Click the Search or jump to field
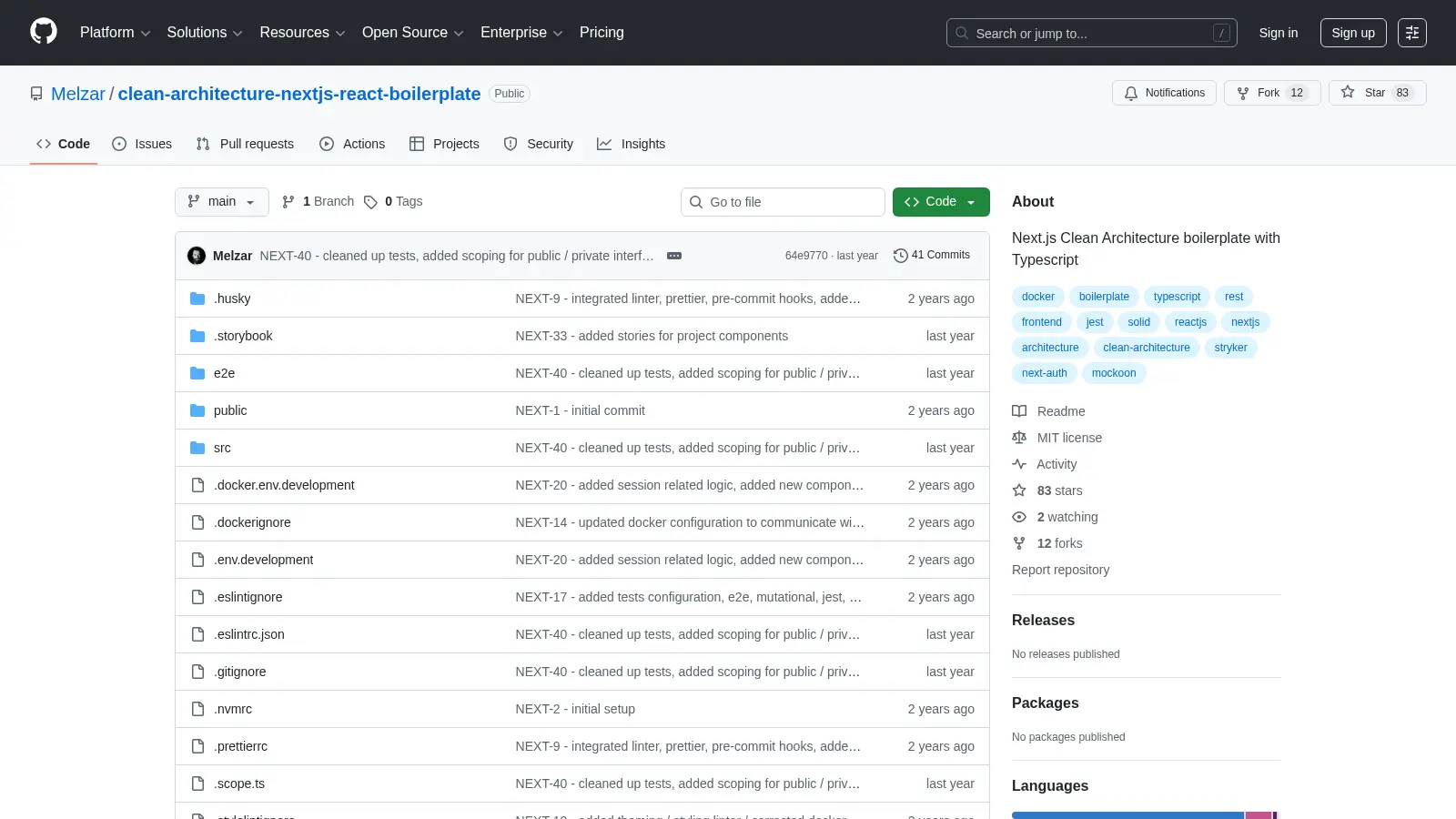Viewport: 1456px width, 819px height. [x=1092, y=33]
